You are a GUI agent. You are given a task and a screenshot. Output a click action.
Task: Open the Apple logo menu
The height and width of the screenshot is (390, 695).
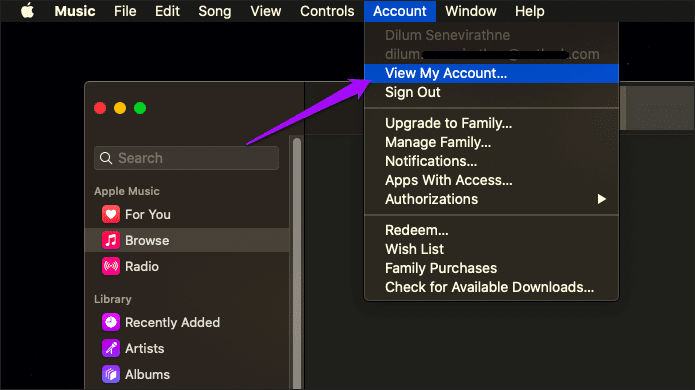(27, 11)
